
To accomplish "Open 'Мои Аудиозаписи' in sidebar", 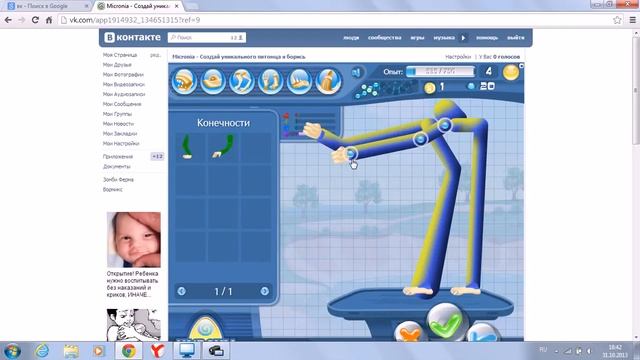I will (124, 94).
